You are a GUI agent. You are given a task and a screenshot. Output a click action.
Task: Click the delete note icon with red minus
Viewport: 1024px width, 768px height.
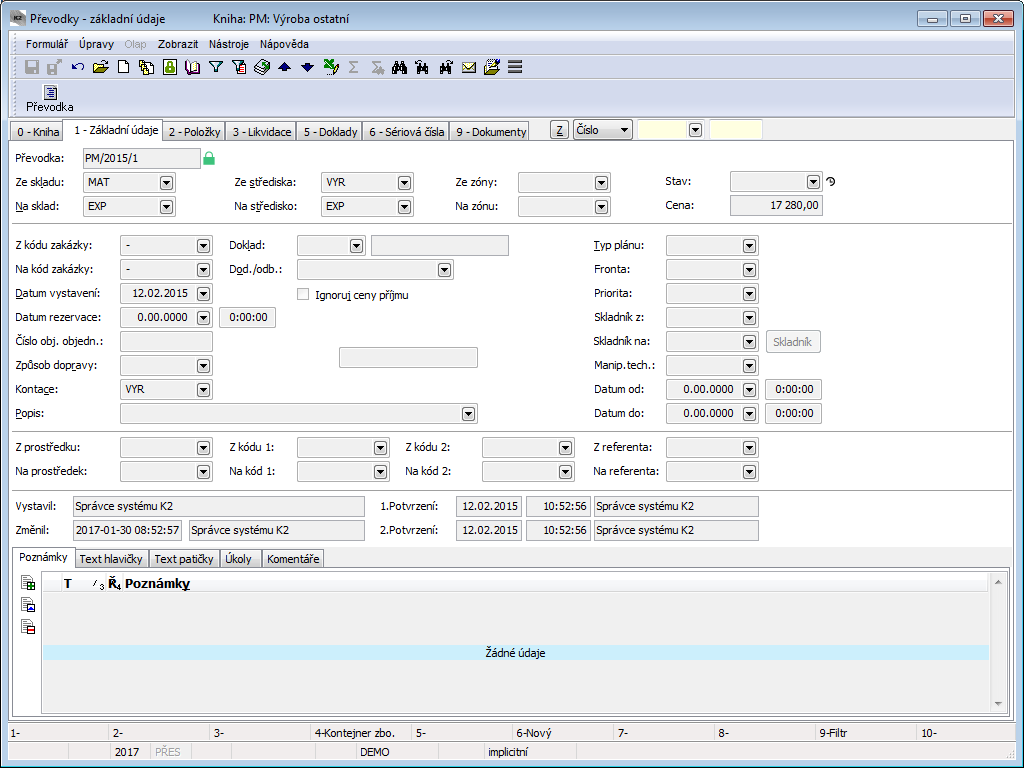click(x=29, y=628)
